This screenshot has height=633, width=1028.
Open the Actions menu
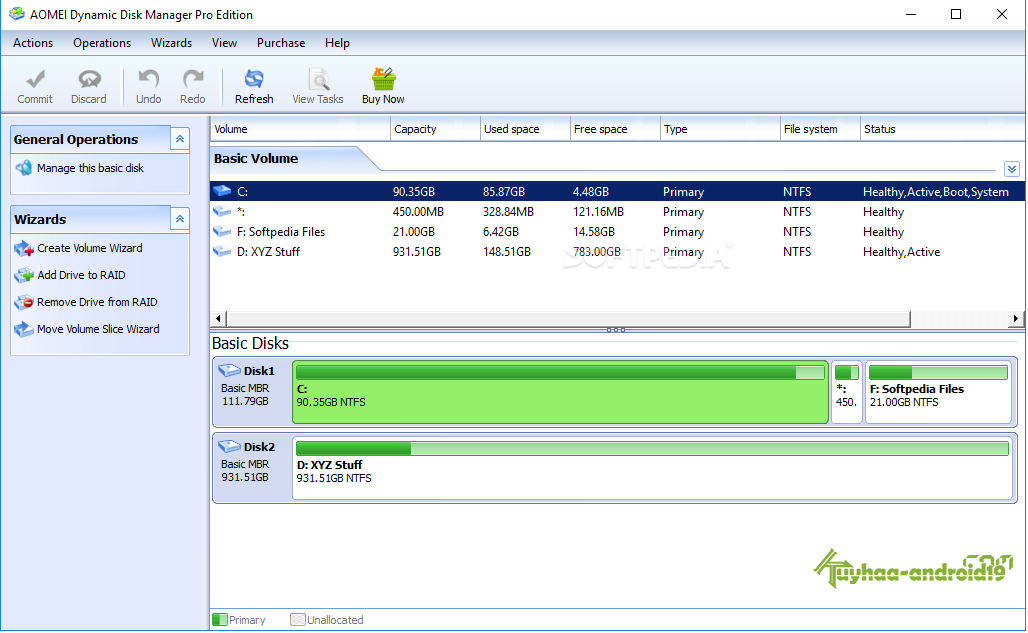pos(33,43)
